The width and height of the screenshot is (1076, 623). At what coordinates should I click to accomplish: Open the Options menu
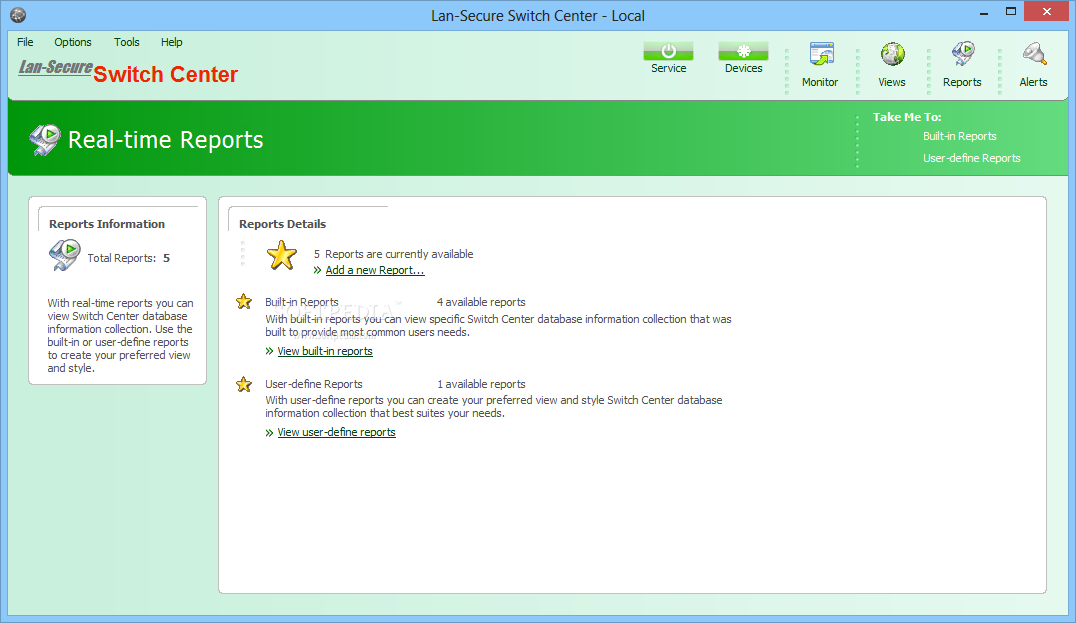pyautogui.click(x=73, y=42)
